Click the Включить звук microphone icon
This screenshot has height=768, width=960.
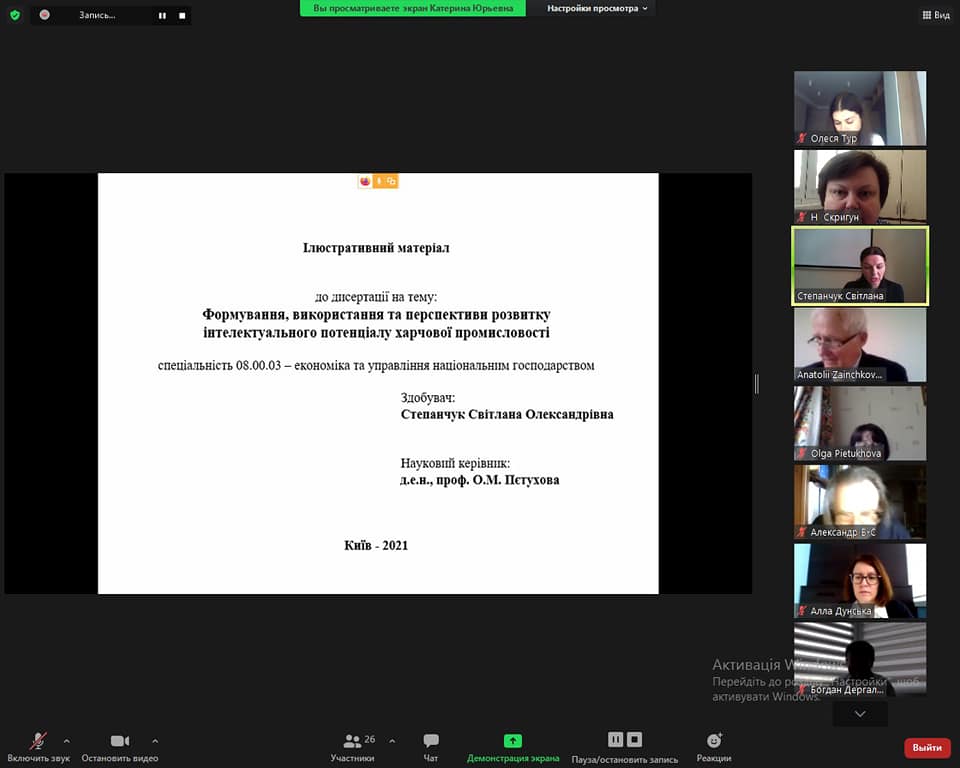[38, 740]
